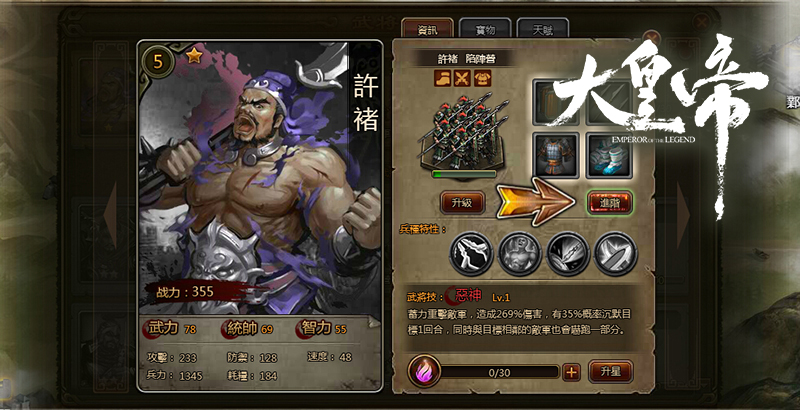
Task: Click the armor attribute icon under 陷陣營
Action: coord(482,78)
